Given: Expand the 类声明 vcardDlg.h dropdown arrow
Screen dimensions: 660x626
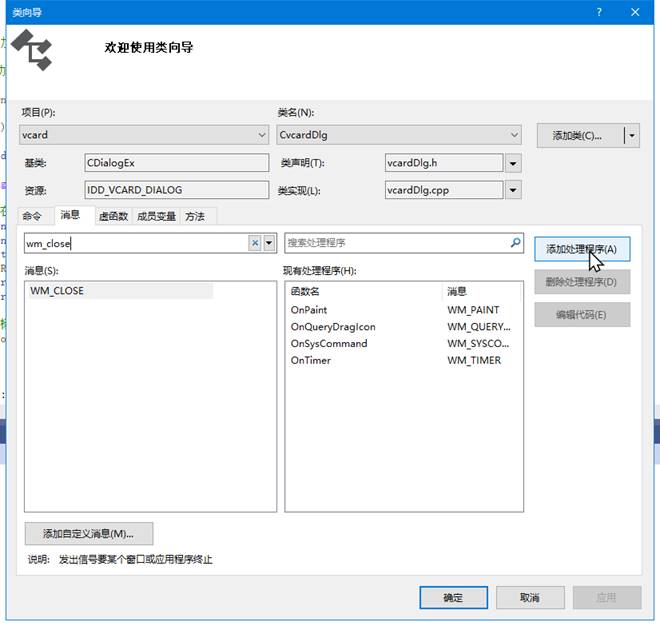Looking at the screenshot, I should coord(513,163).
